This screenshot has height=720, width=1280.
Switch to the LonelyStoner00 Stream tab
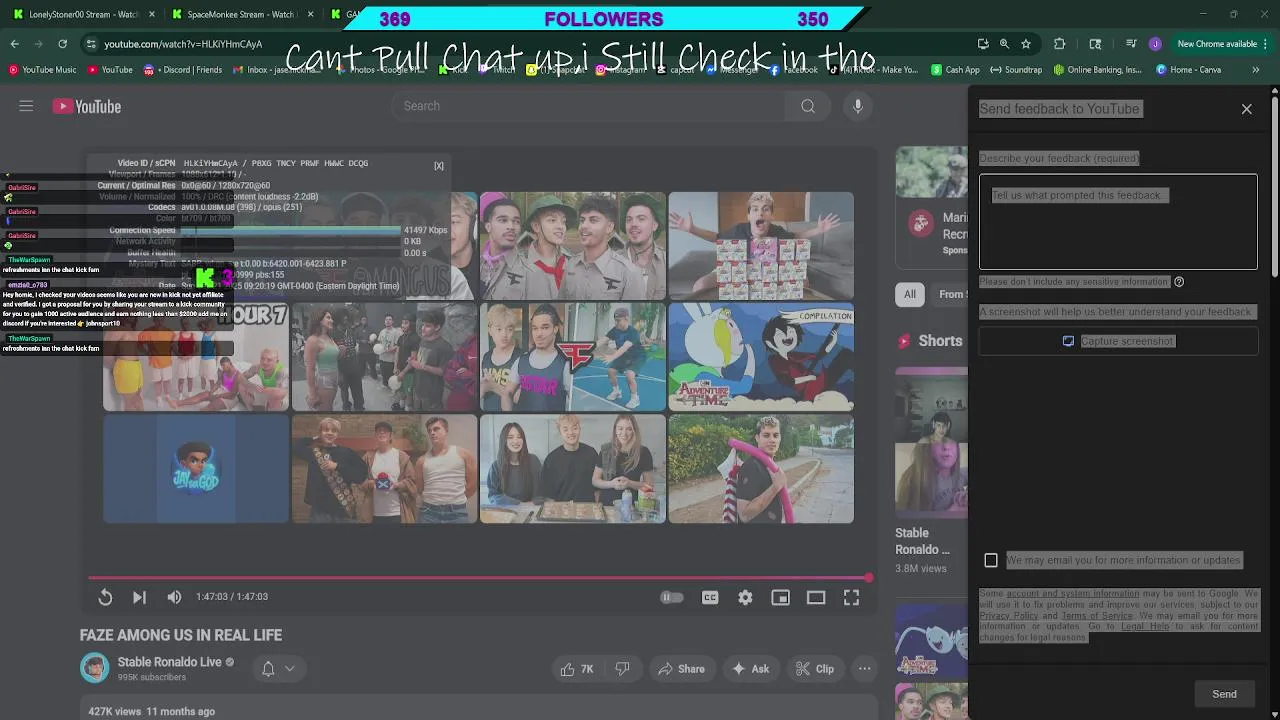tap(83, 14)
